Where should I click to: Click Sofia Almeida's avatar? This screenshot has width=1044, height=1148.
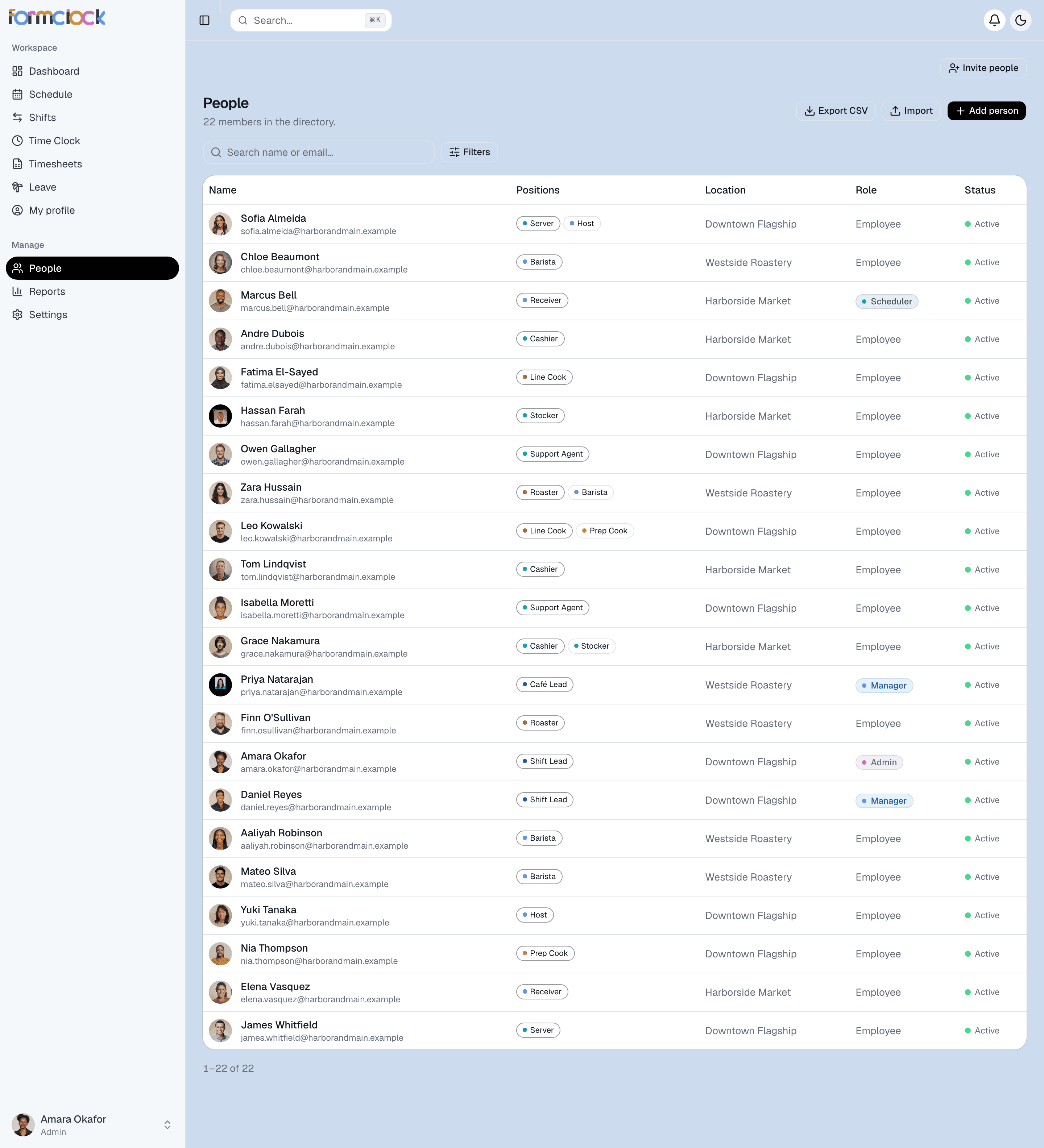pos(220,224)
